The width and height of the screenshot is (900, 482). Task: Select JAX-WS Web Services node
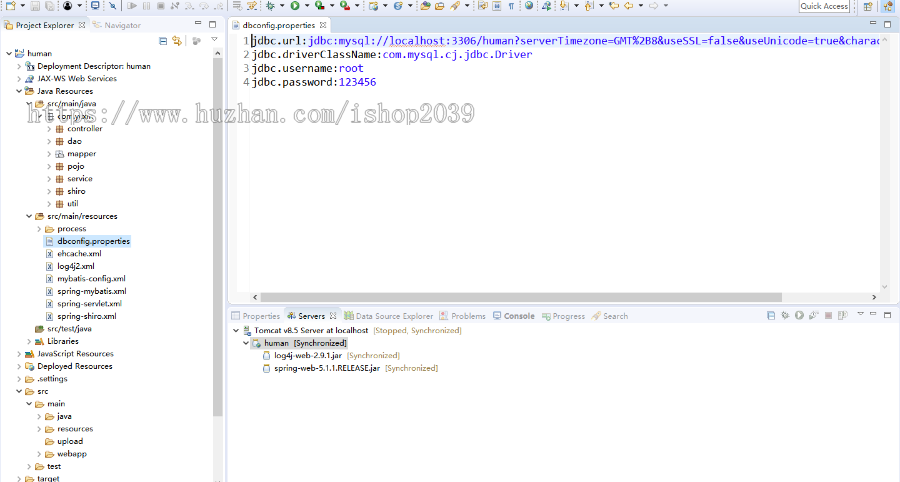tap(77, 79)
